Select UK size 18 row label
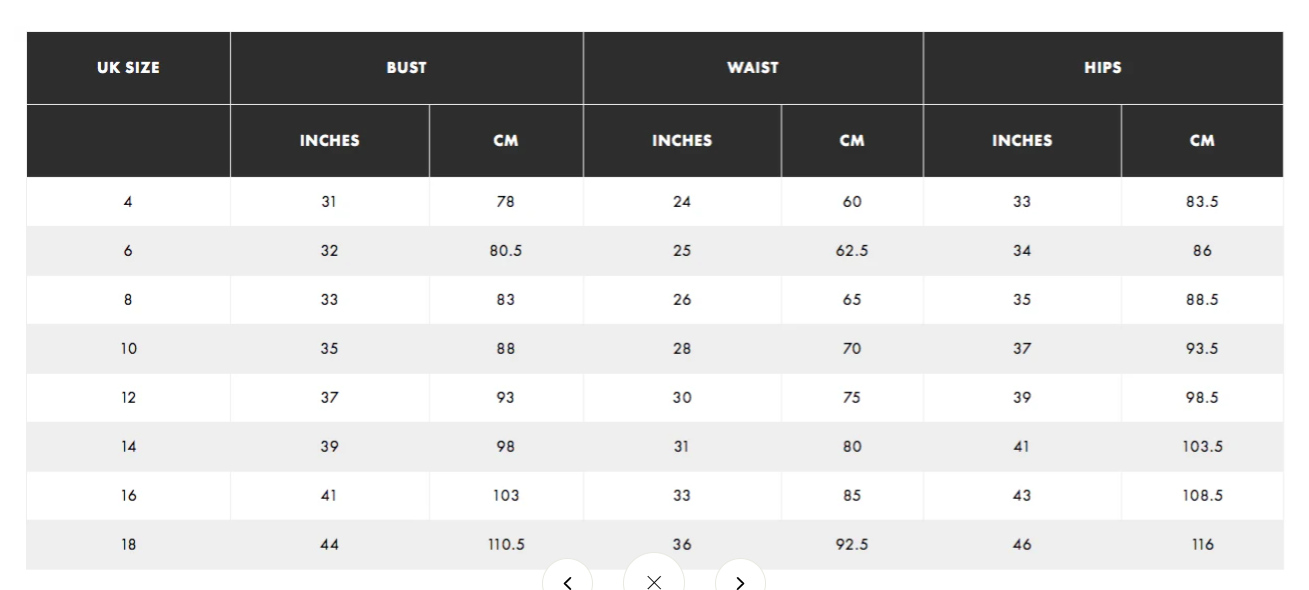This screenshot has height=590, width=1309. pyautogui.click(x=128, y=545)
